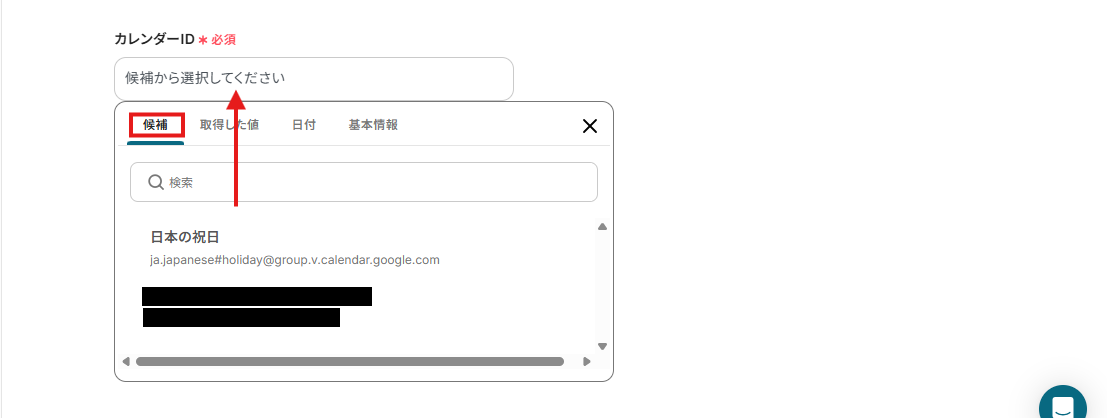
Task: Click the horizontal scroll-left arrow
Action: point(126,362)
